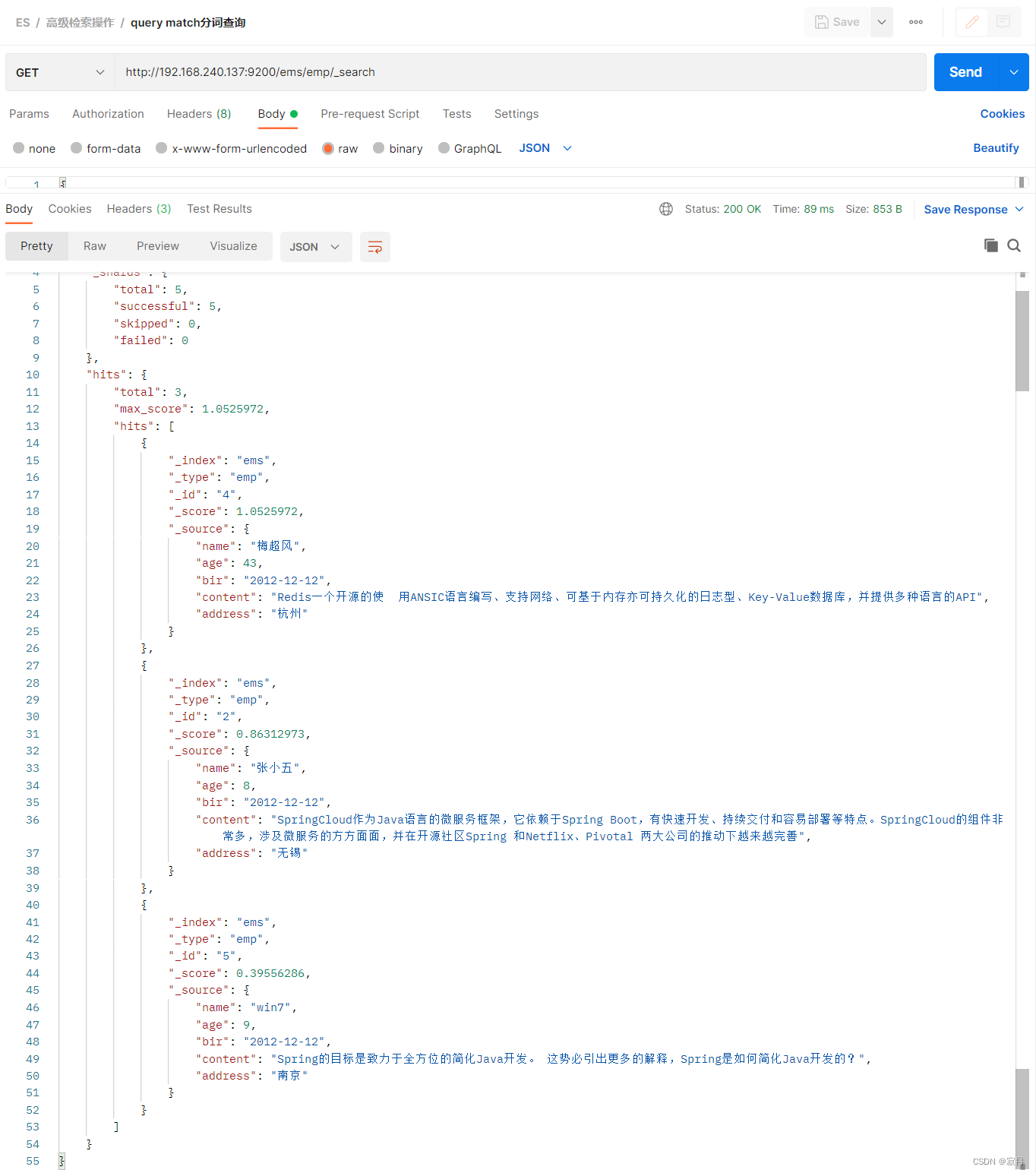
Task: Click the request name query match分词查询
Action: pos(188,23)
